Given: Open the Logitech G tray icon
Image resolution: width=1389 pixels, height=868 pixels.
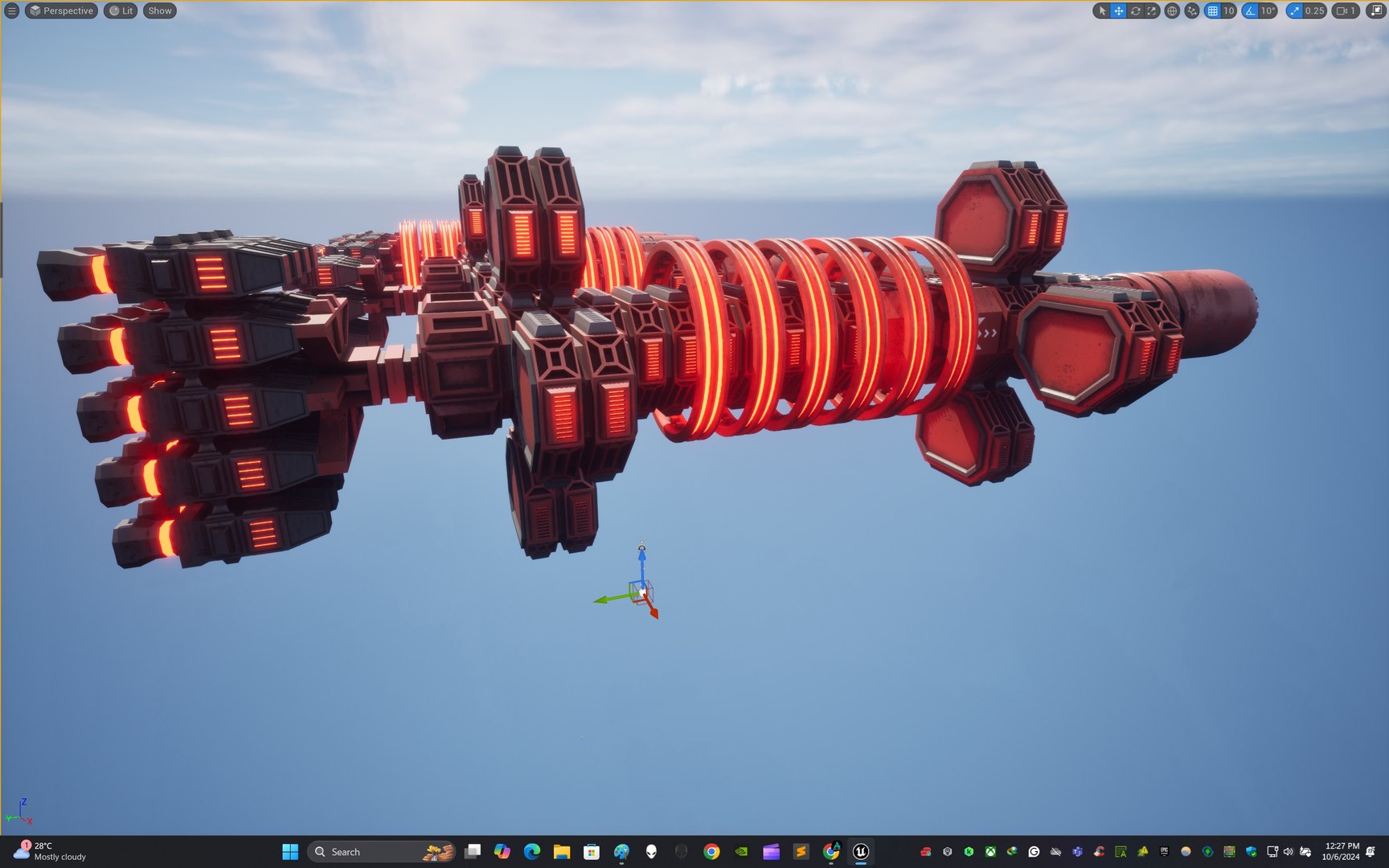Looking at the screenshot, I should [x=1034, y=852].
